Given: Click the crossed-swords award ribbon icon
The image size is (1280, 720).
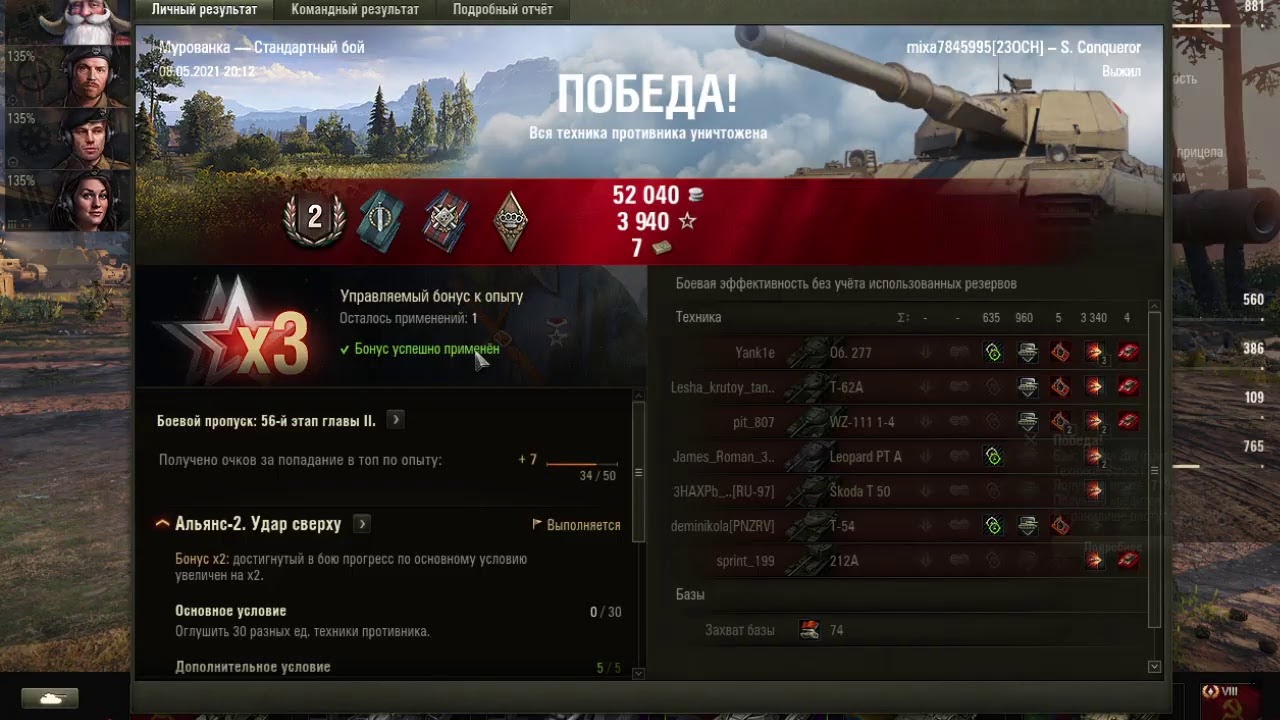Looking at the screenshot, I should click(445, 221).
